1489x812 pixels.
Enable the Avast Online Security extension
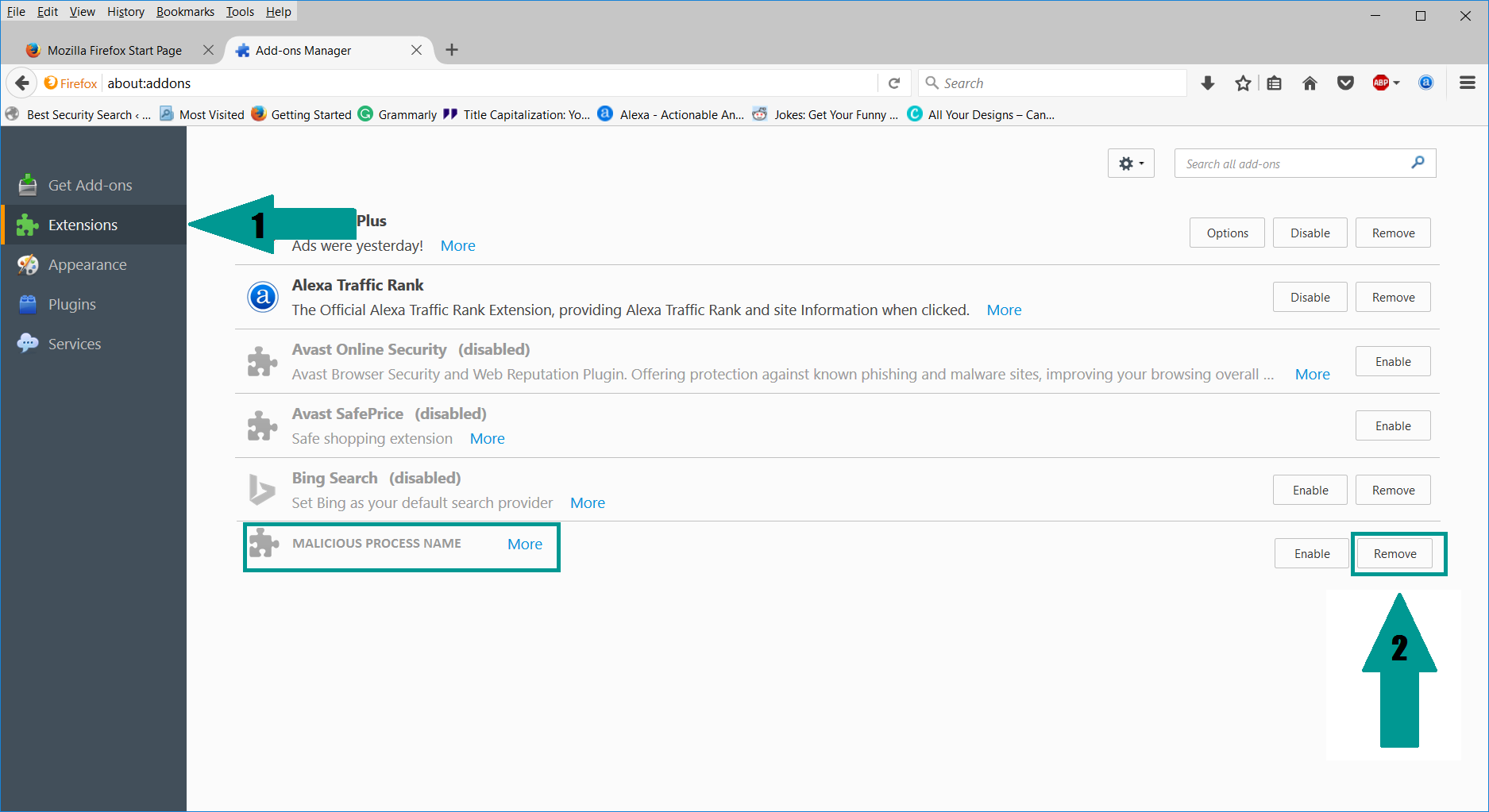(x=1393, y=362)
